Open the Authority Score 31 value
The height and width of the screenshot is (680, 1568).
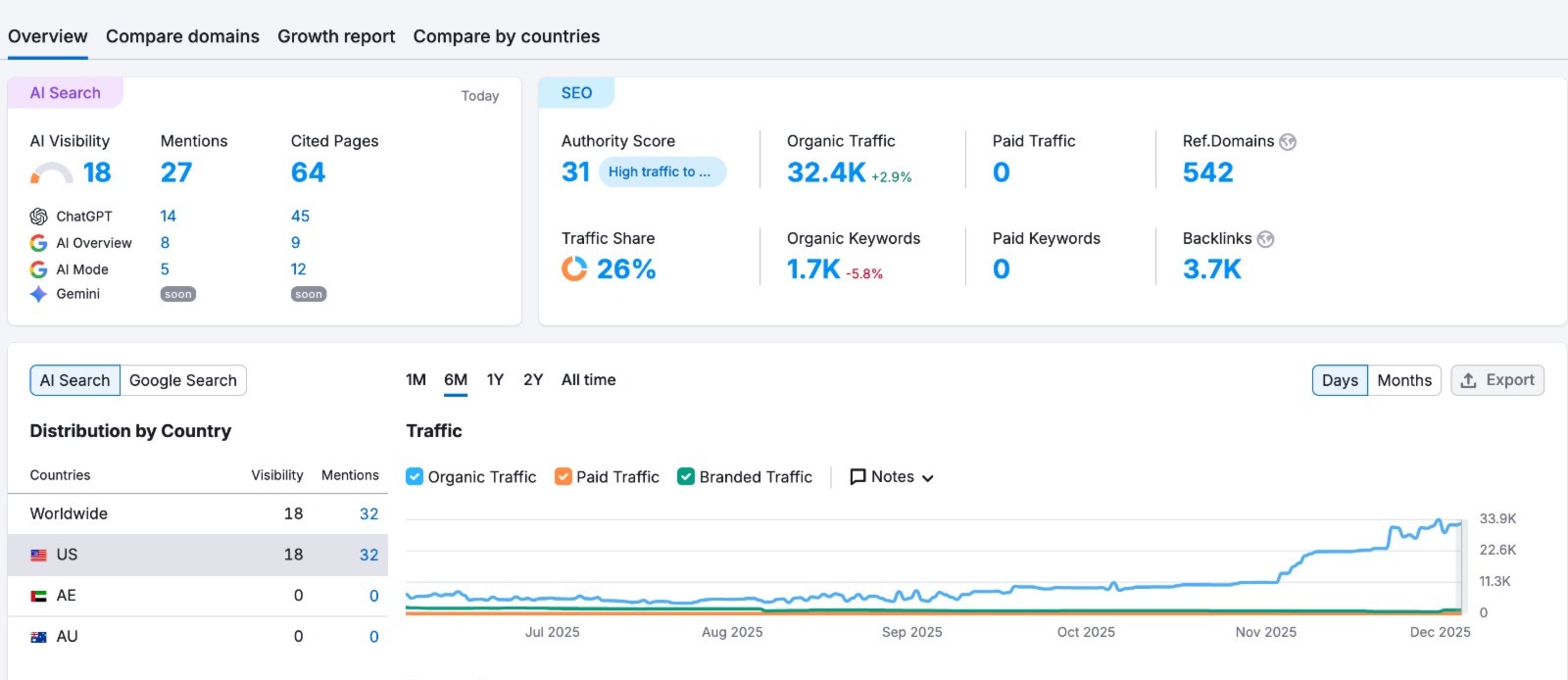(x=575, y=172)
